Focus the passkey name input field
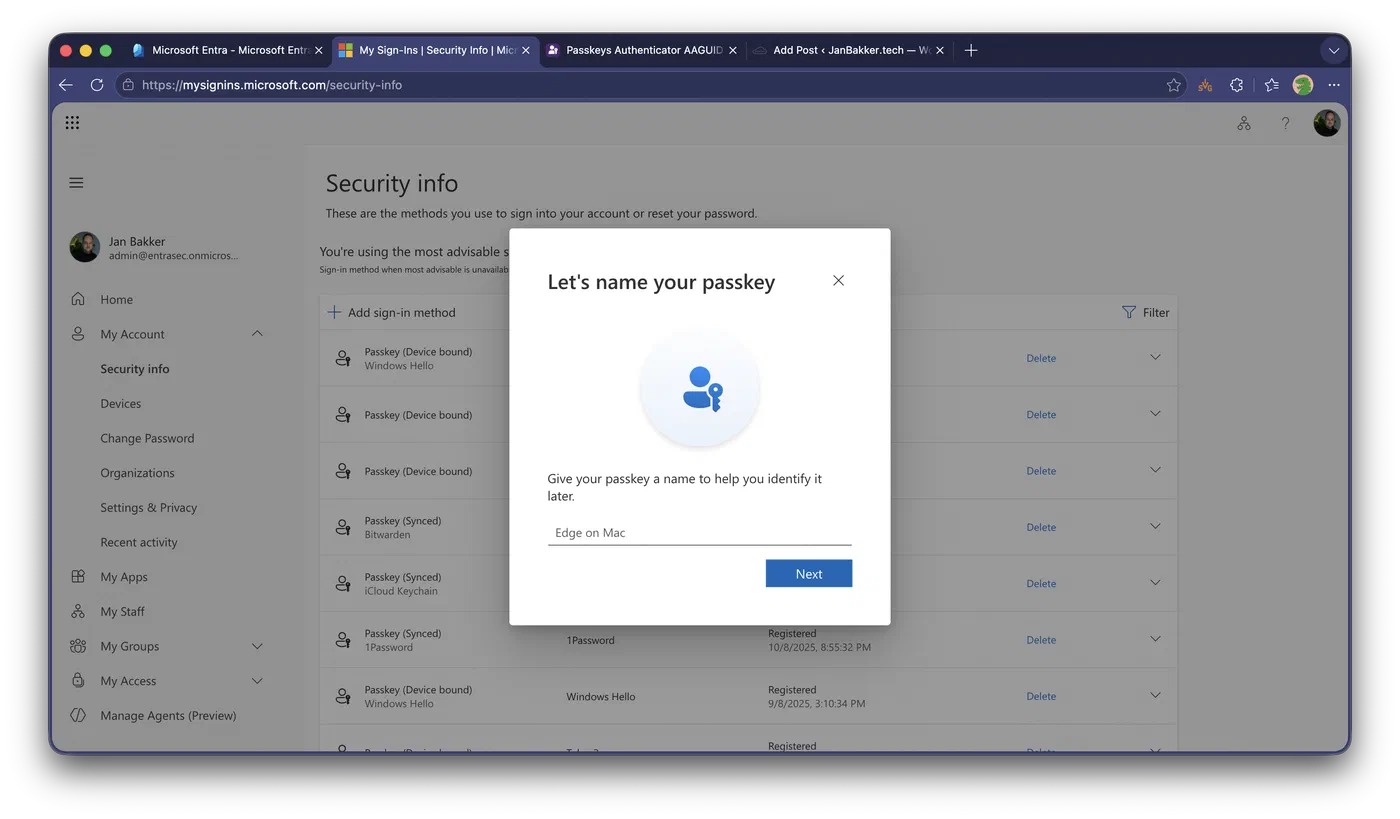This screenshot has width=1400, height=819. click(x=699, y=533)
